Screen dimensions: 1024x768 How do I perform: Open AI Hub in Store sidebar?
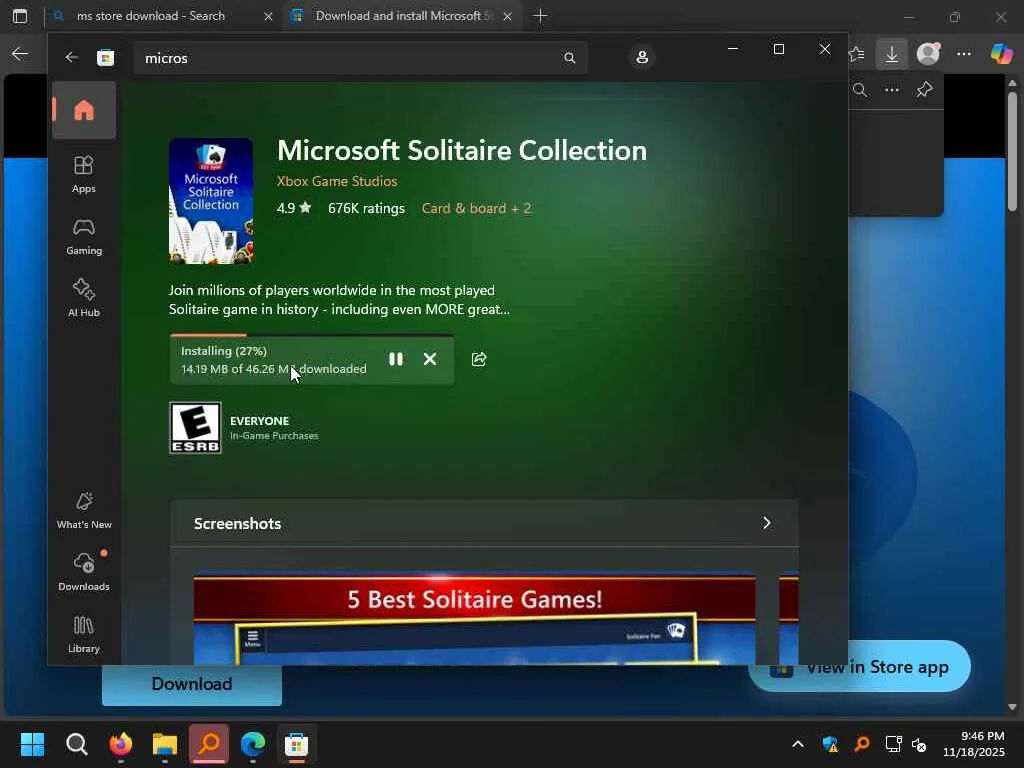click(84, 298)
